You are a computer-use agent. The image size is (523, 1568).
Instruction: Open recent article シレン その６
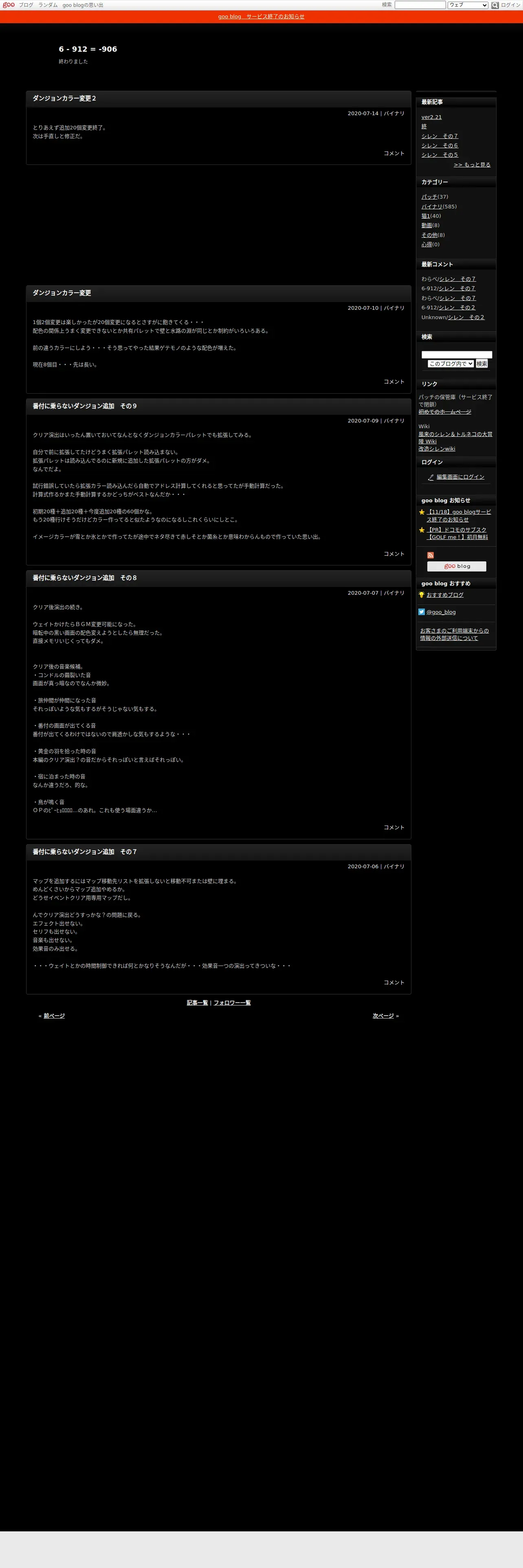click(x=439, y=145)
